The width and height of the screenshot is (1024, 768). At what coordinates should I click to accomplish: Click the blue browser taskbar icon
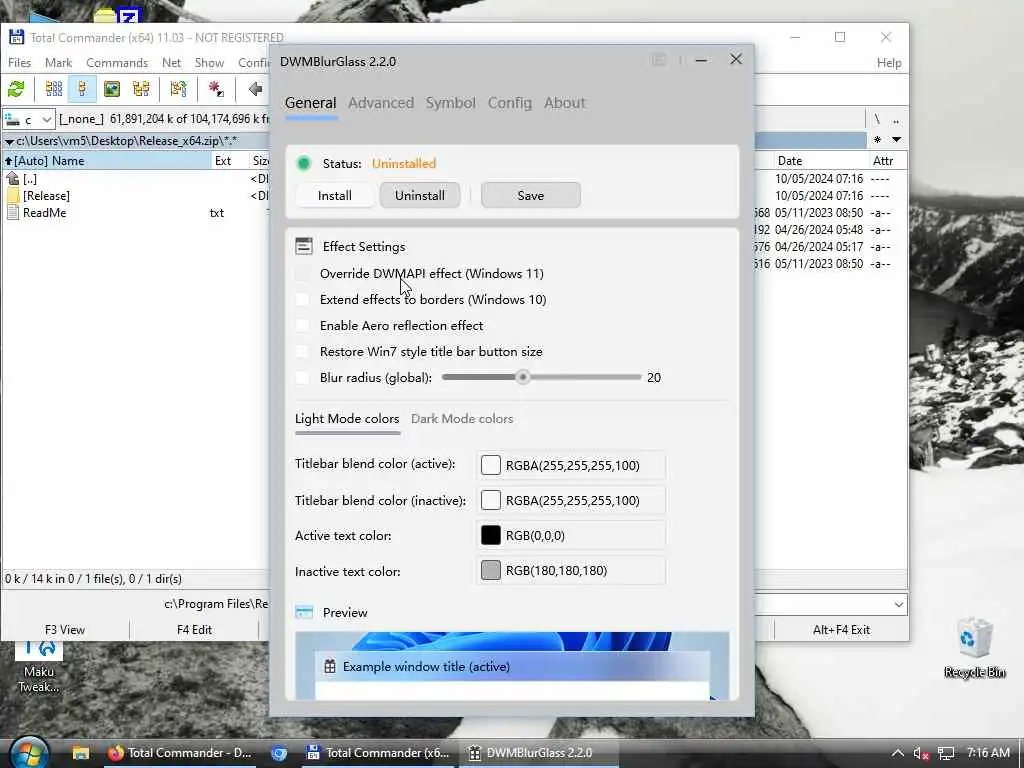[280, 753]
